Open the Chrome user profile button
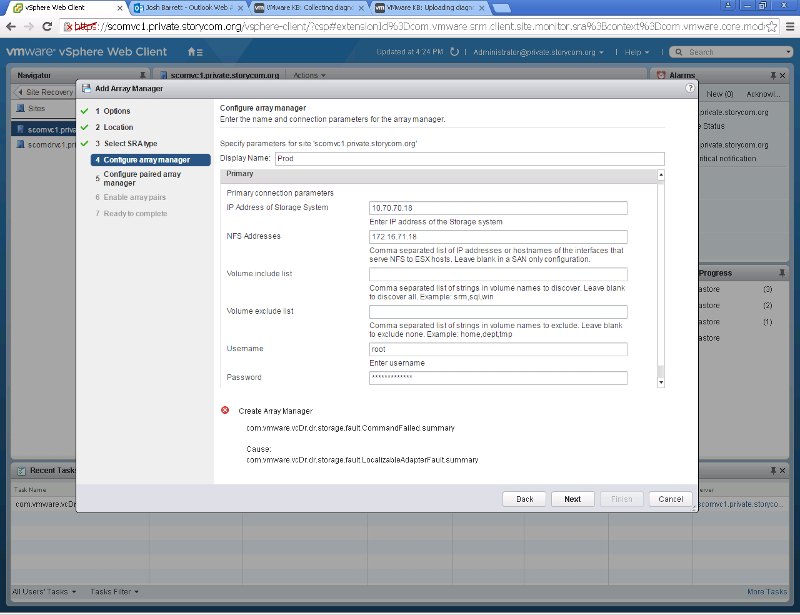This screenshot has width=800, height=615. click(x=728, y=5)
